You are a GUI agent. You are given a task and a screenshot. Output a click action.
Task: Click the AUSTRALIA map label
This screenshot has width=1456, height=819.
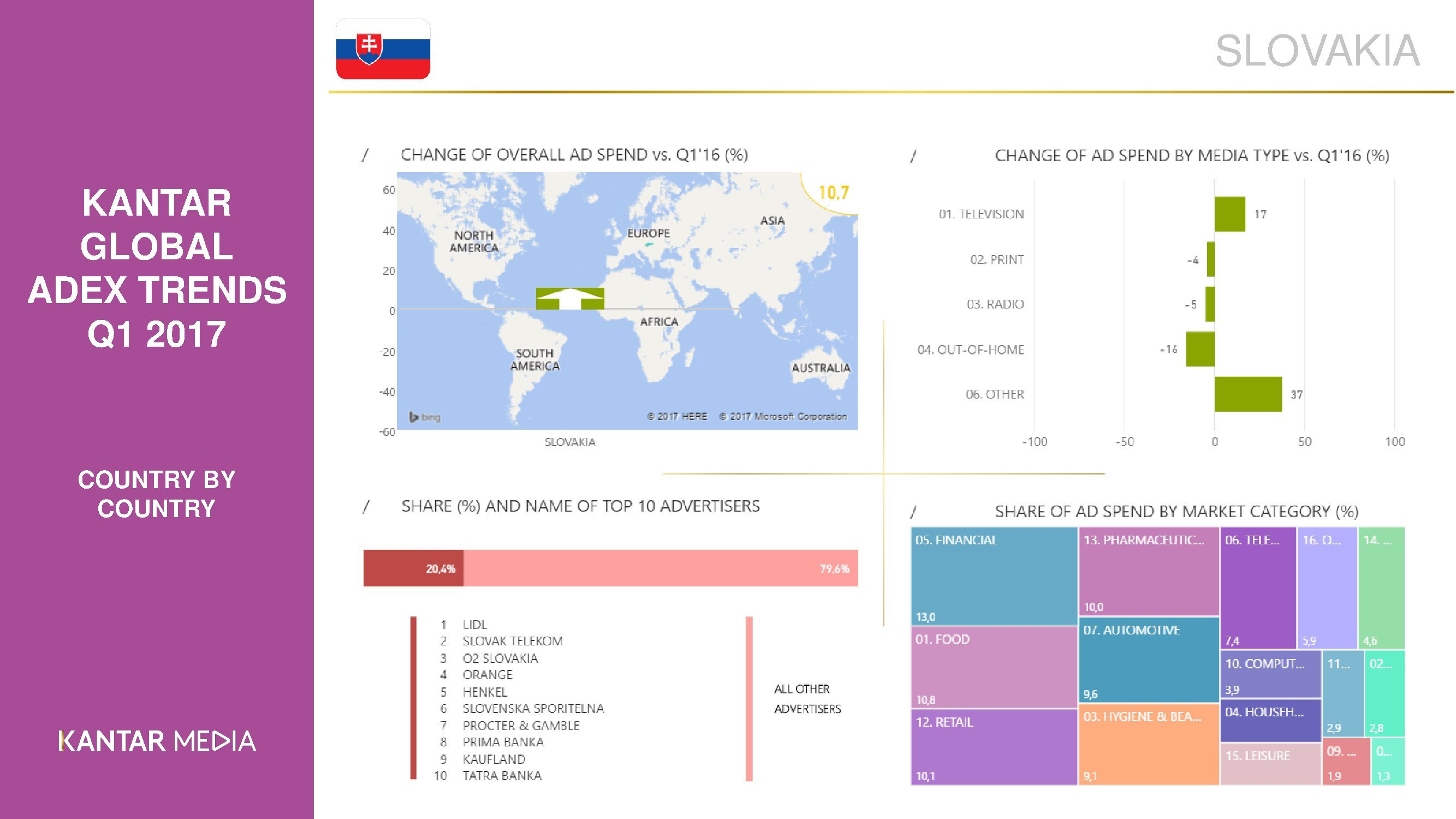pos(821,368)
